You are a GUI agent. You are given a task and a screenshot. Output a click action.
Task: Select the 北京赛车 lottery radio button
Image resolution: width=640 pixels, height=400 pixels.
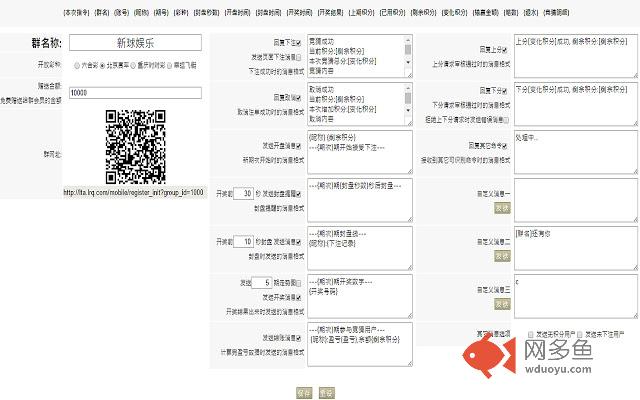pos(102,65)
